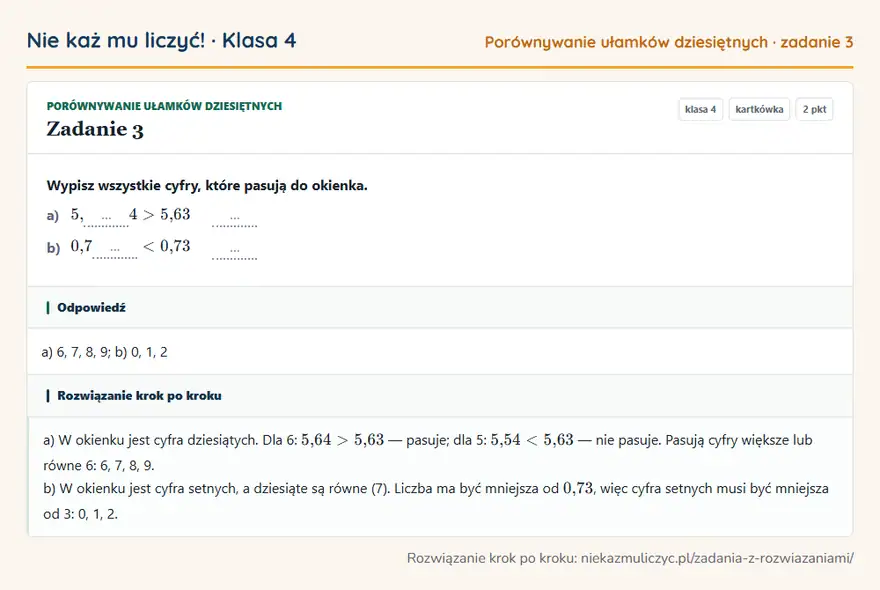Click the instruction 'Wypisz wszystkie cyfry' text
880x590 pixels.
pyautogui.click(x=207, y=186)
